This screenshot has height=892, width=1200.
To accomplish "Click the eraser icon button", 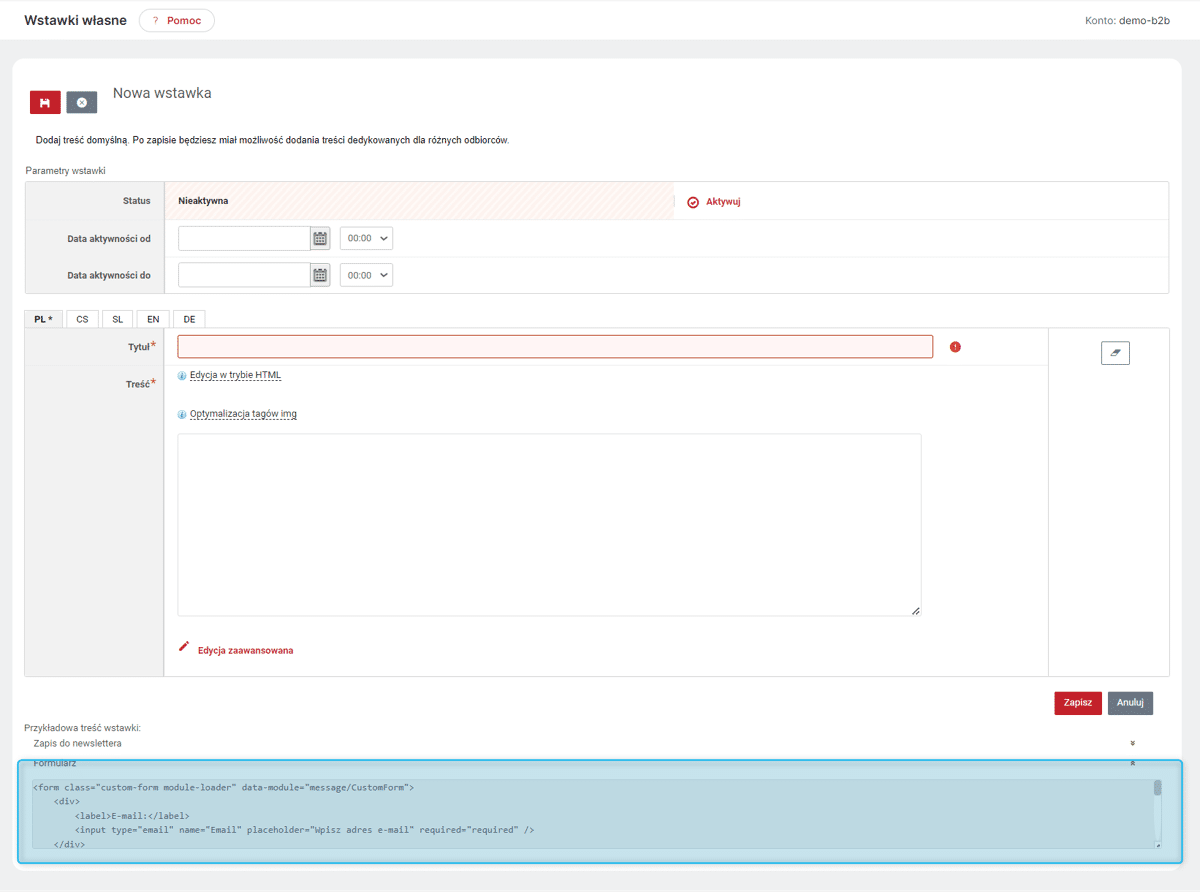I will click(1115, 353).
